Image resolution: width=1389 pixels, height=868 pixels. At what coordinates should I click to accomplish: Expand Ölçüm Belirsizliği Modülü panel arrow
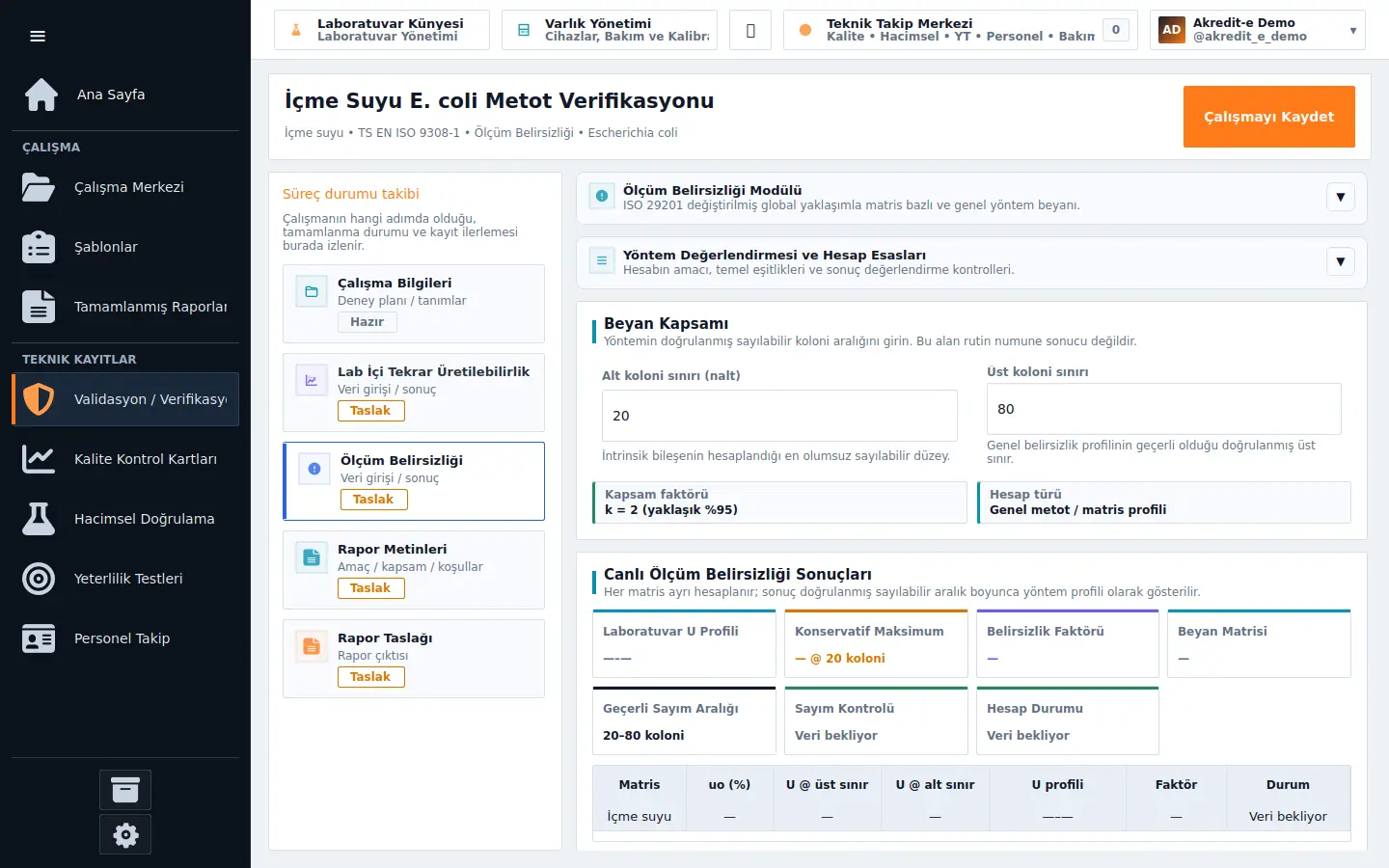[1341, 197]
